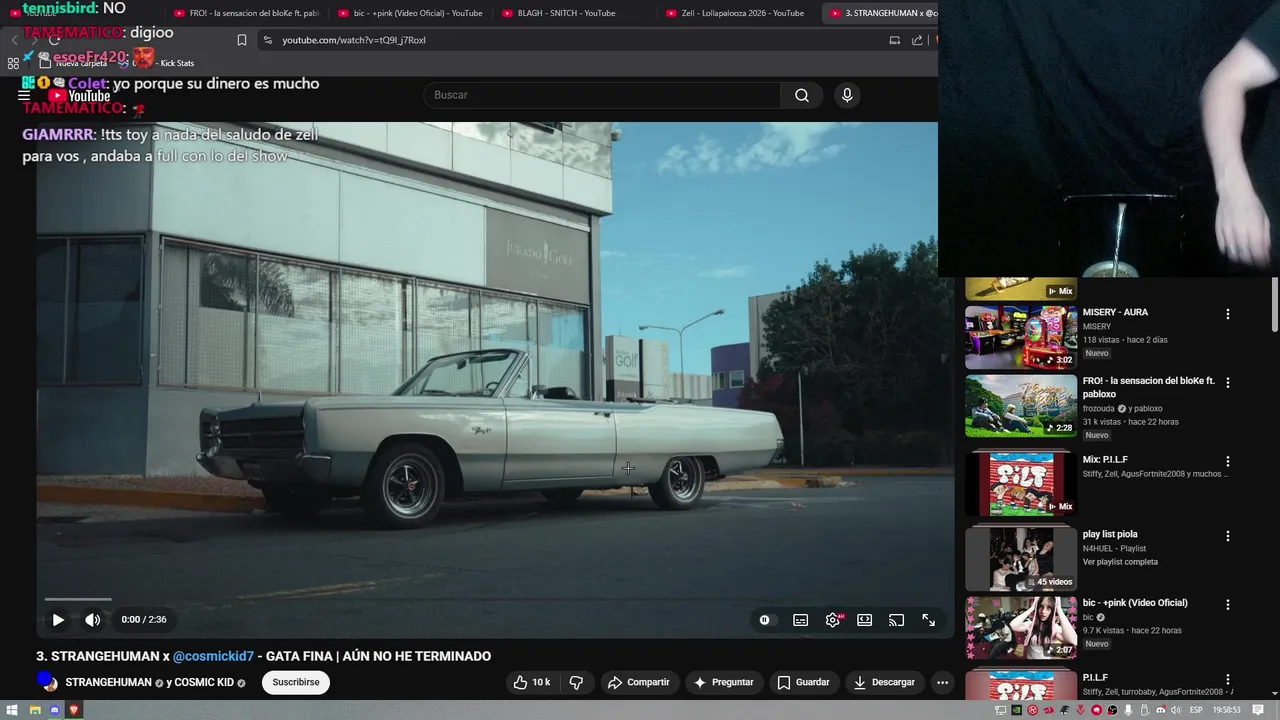Click into the Buscar search field
This screenshot has height=720, width=1280.
click(602, 95)
